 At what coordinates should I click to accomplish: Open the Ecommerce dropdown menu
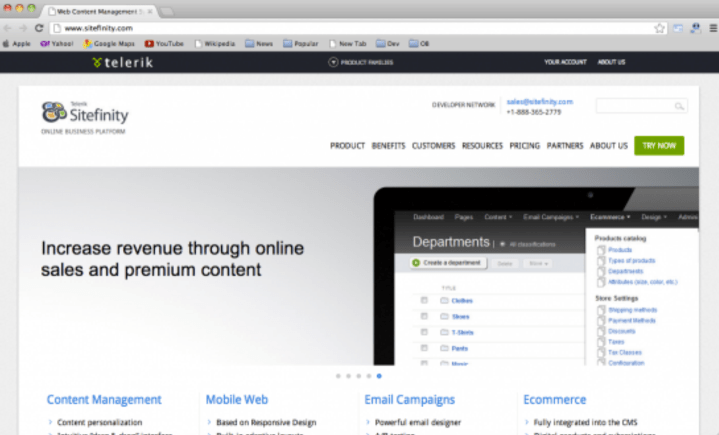point(610,217)
